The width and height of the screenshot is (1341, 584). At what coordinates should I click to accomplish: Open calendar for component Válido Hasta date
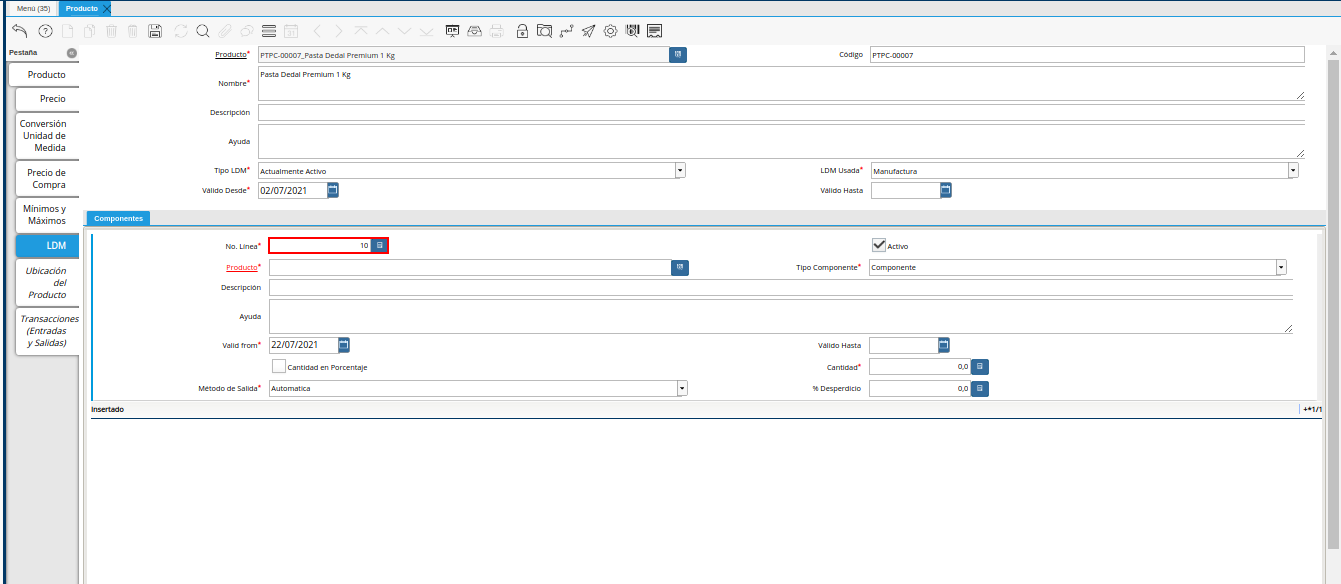pyautogui.click(x=944, y=345)
